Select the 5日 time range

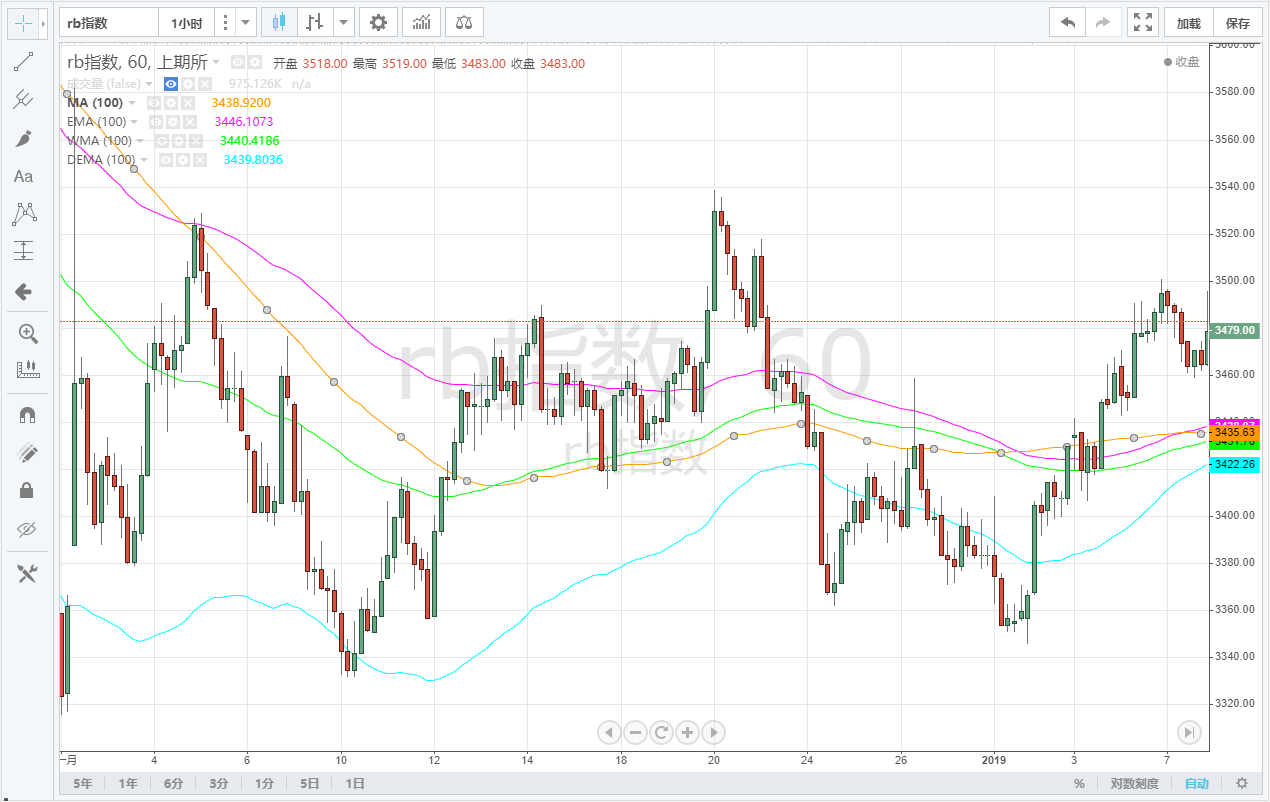click(310, 784)
